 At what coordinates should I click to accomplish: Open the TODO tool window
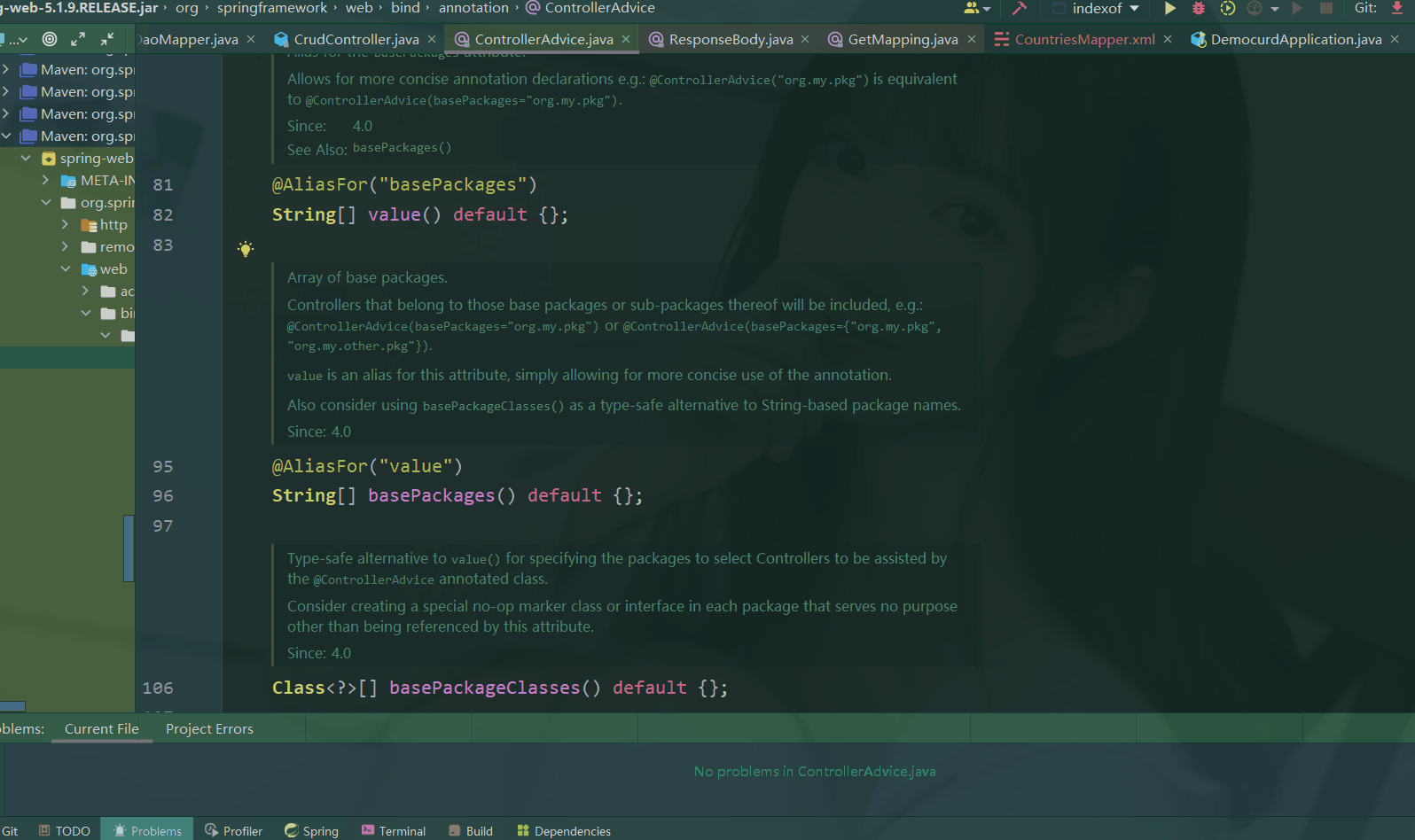click(x=65, y=830)
